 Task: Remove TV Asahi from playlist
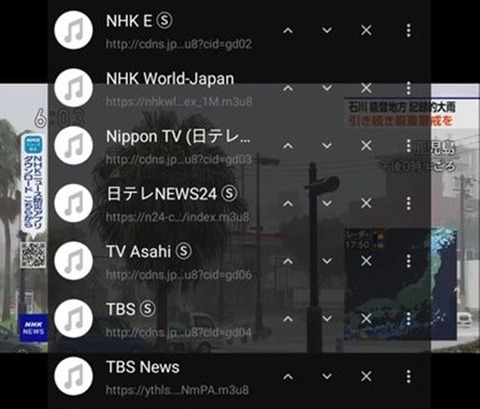[x=366, y=261]
